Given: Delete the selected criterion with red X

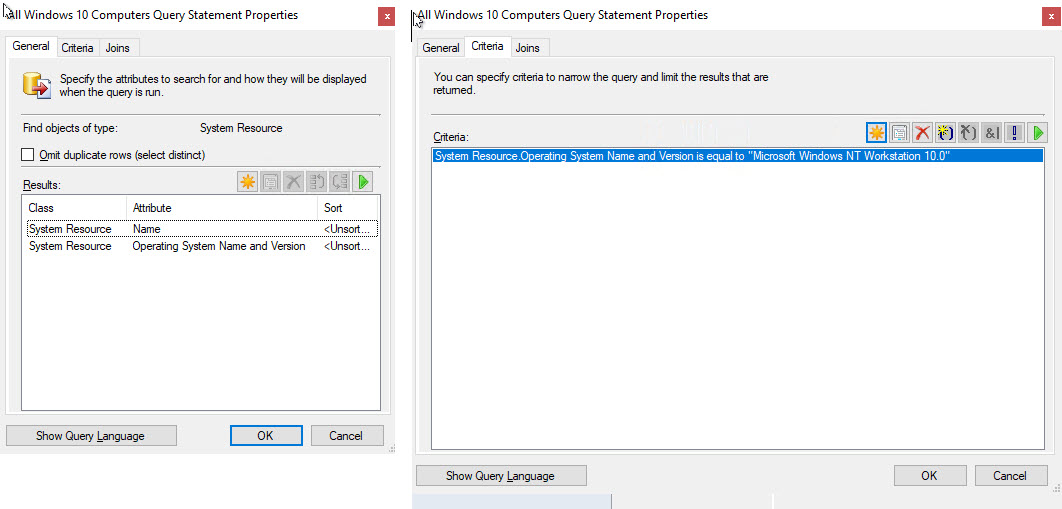Looking at the screenshot, I should [x=922, y=132].
